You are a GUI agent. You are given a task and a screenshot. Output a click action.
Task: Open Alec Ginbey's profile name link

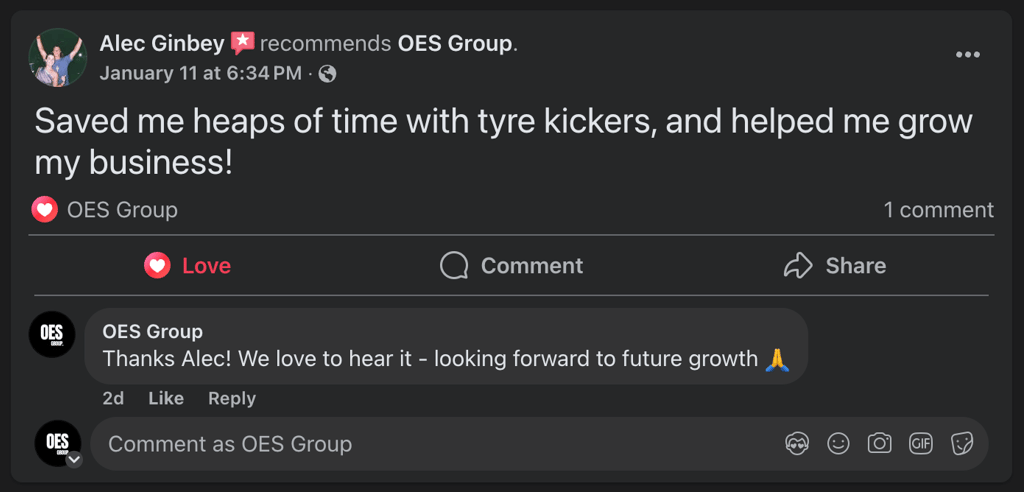[x=162, y=44]
